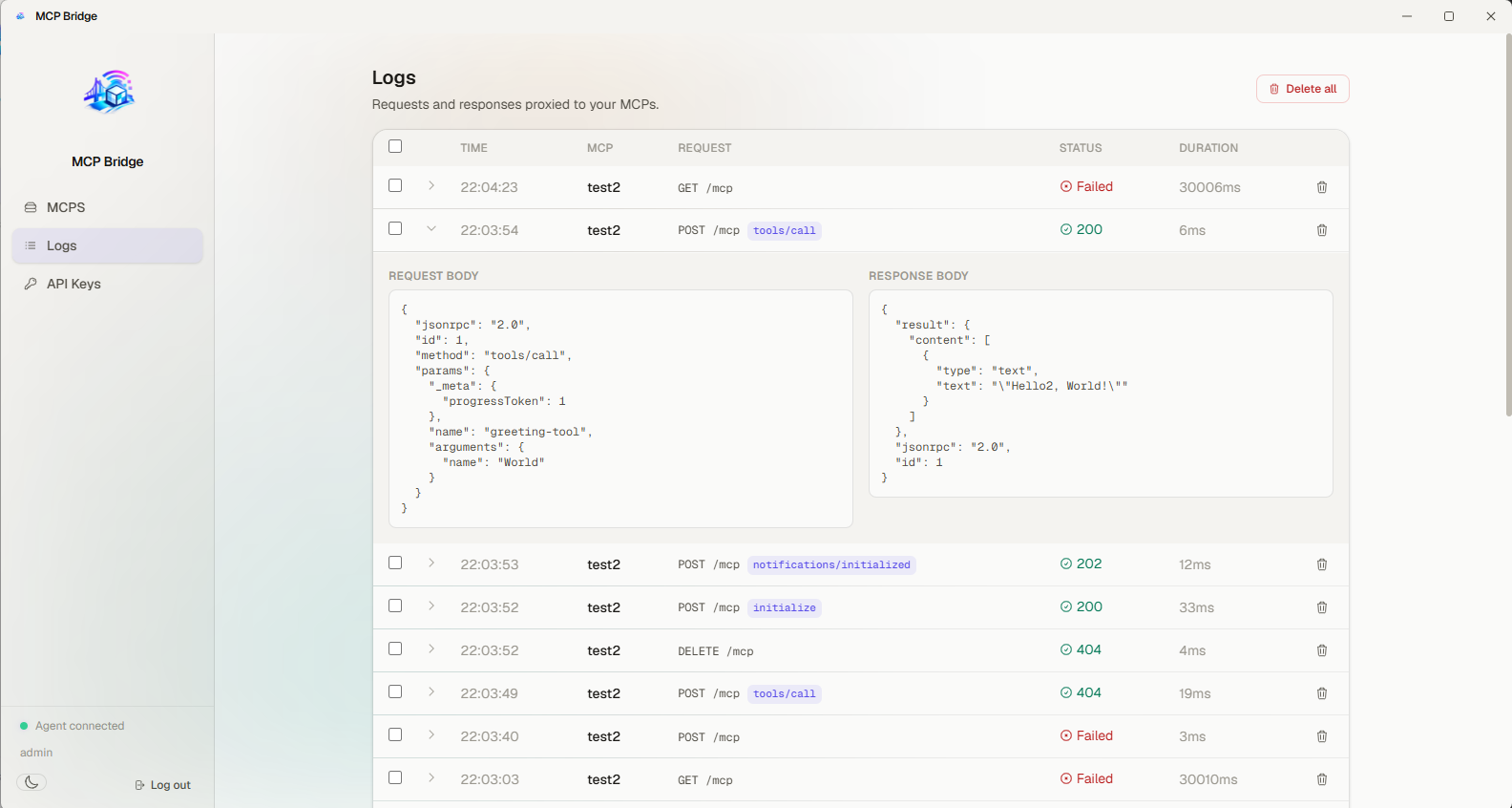Click trash icon on initialize request row
The image size is (1512, 808).
(1322, 607)
